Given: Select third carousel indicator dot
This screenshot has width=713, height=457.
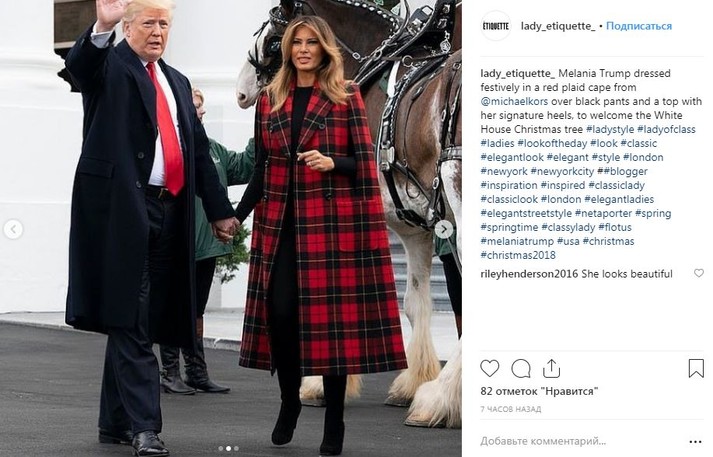Looking at the screenshot, I should (236, 448).
